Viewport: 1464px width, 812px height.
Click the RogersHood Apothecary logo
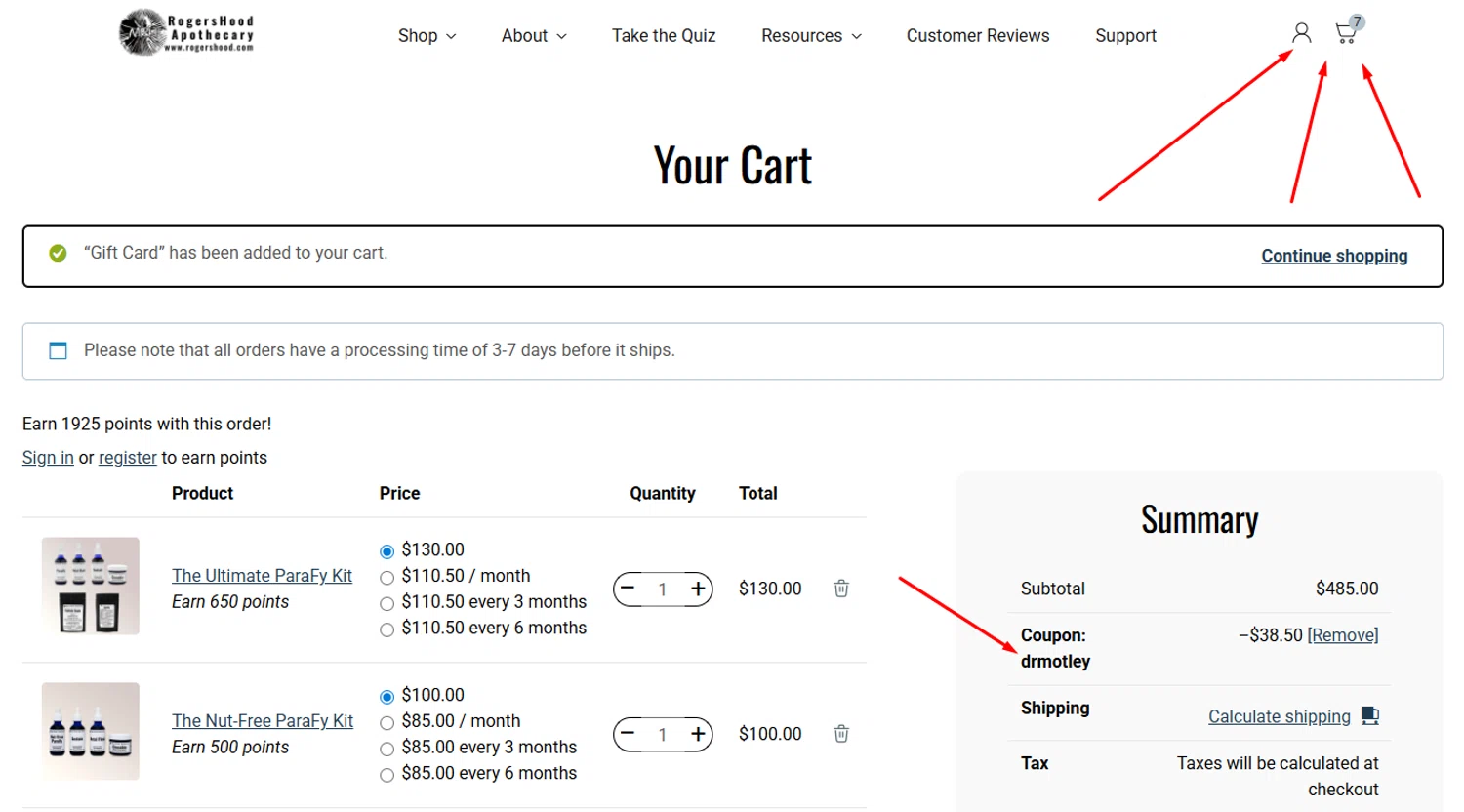tap(186, 33)
